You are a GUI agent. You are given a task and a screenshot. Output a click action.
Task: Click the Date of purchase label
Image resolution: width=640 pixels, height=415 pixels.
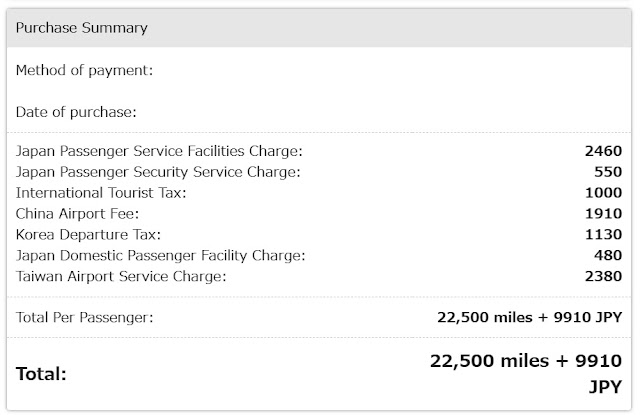pyautogui.click(x=76, y=111)
